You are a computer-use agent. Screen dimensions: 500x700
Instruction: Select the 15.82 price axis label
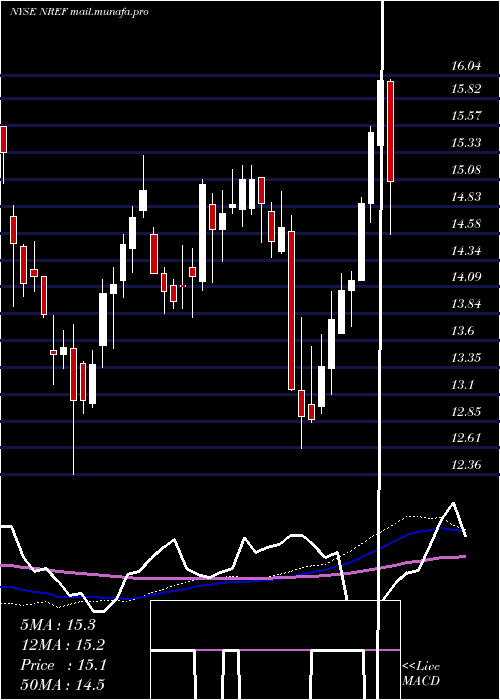coord(466,89)
